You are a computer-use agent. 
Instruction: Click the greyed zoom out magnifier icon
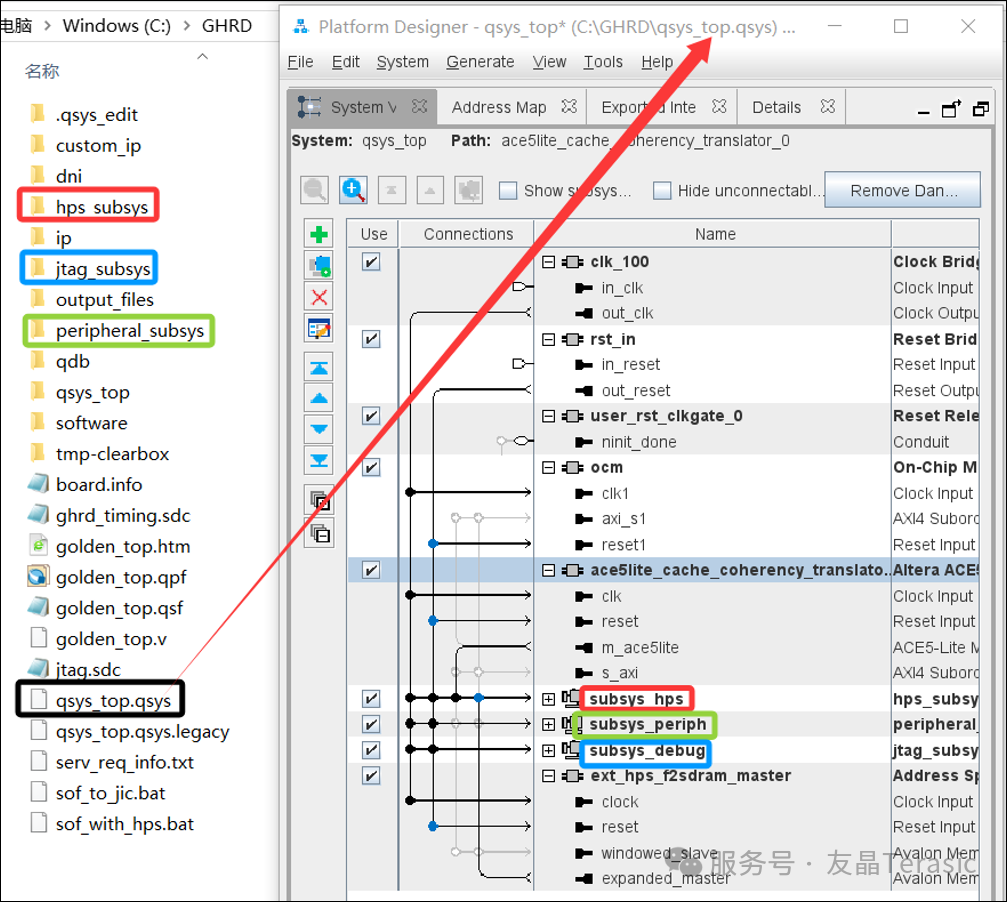(x=314, y=190)
